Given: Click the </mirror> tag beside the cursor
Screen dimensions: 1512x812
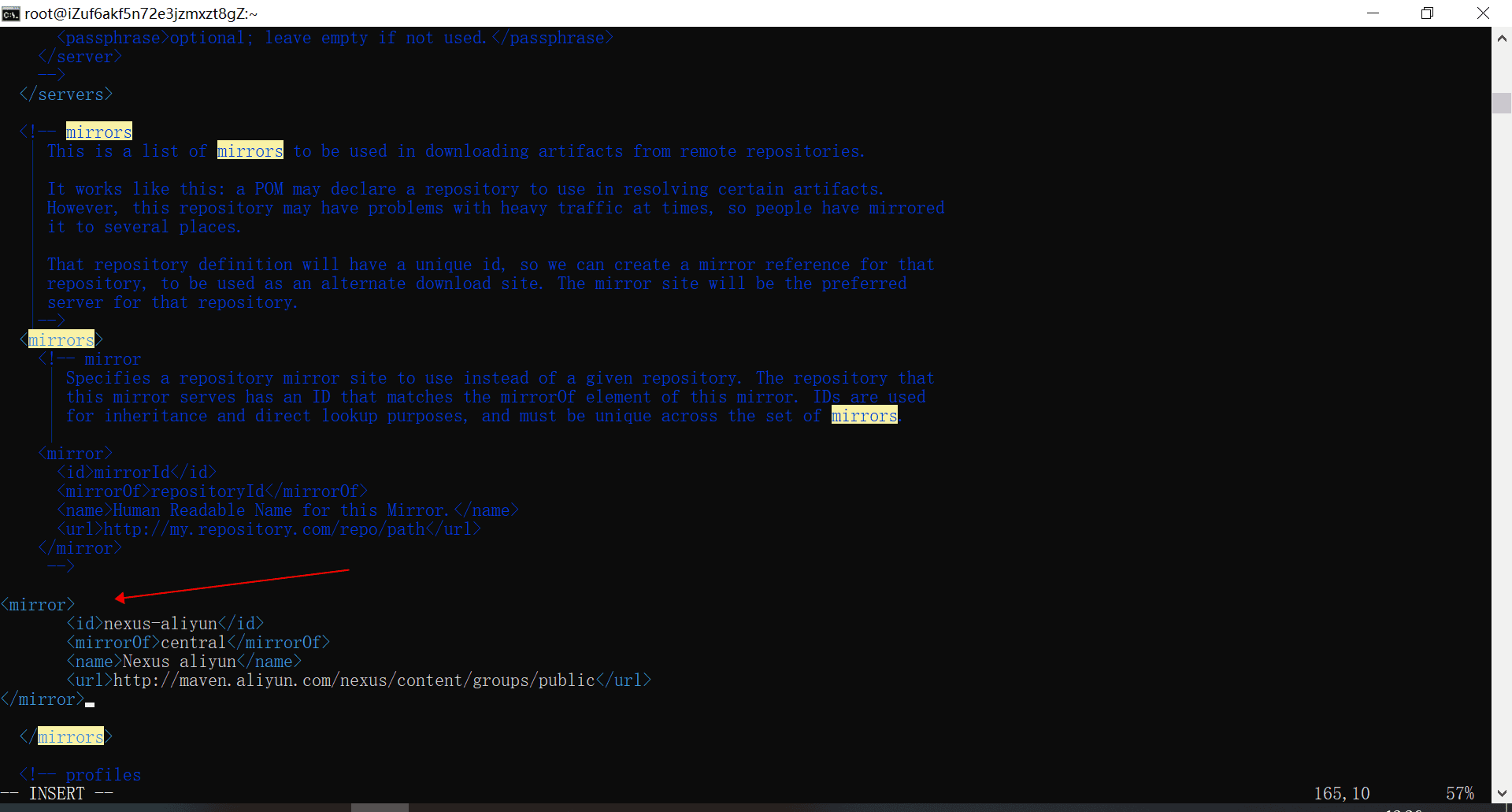Looking at the screenshot, I should (x=43, y=699).
